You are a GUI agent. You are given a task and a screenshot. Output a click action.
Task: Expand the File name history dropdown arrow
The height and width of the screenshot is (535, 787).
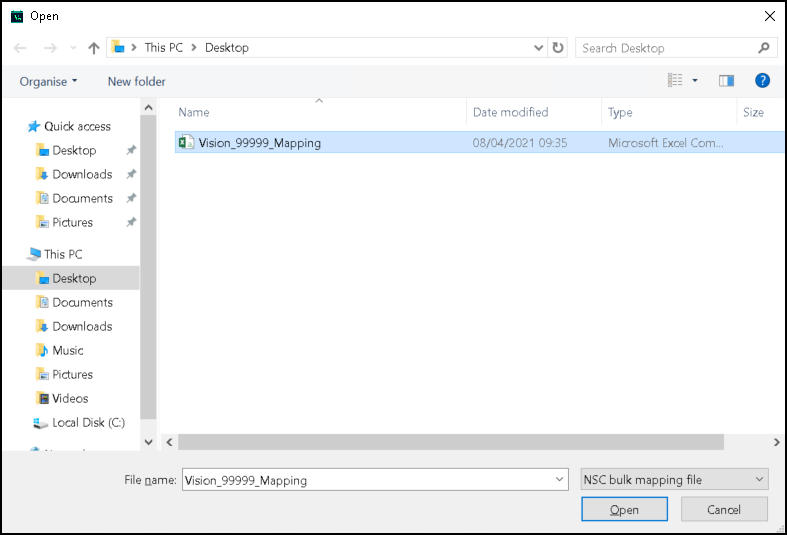pyautogui.click(x=559, y=480)
